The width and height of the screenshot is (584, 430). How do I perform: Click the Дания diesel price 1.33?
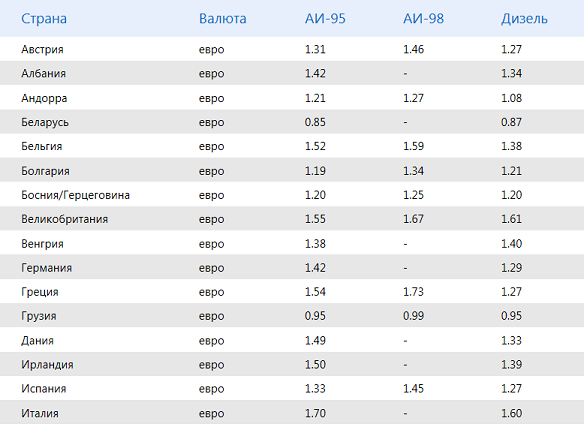click(x=511, y=340)
